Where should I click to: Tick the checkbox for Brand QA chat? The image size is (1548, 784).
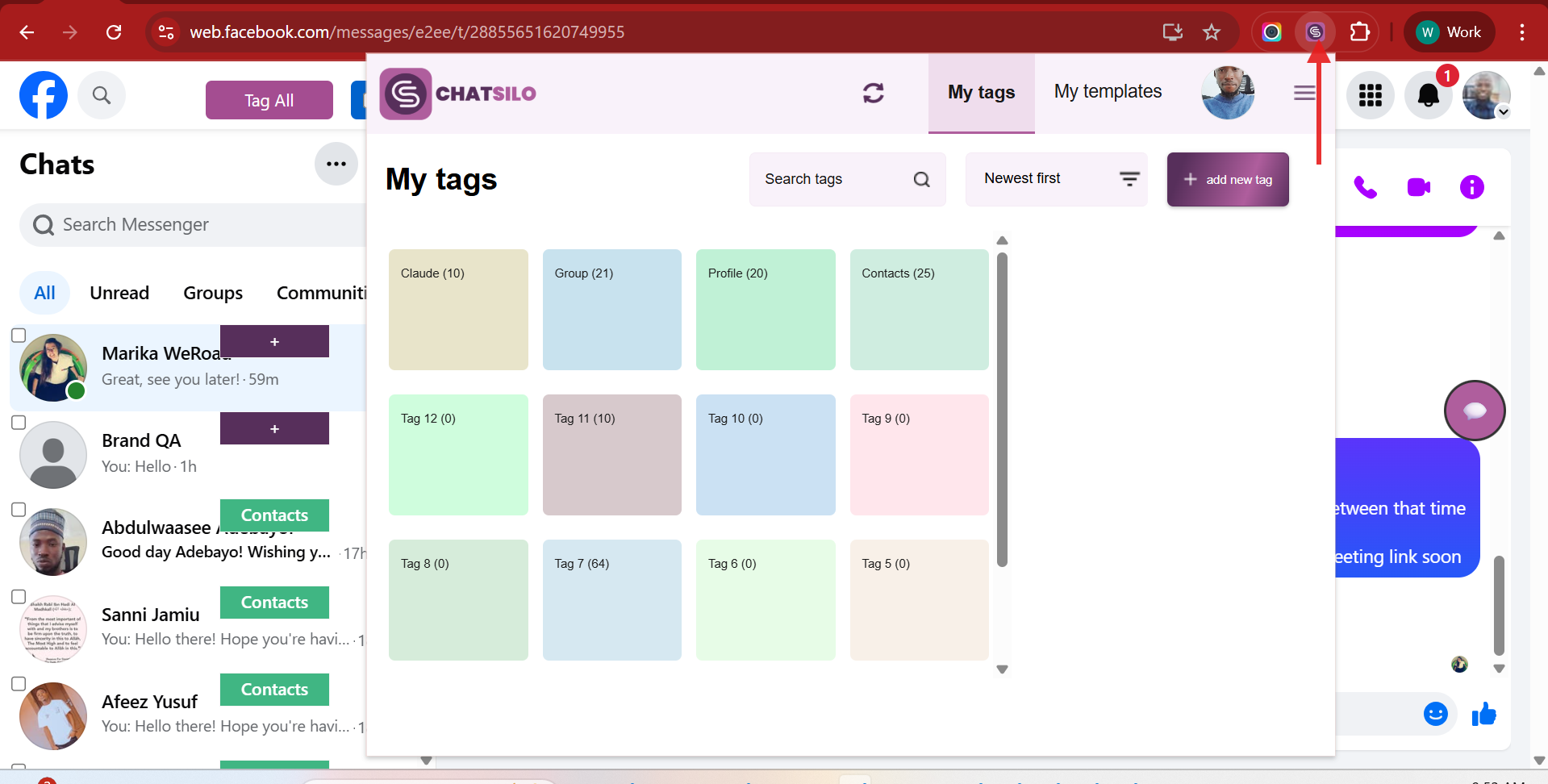[x=19, y=422]
